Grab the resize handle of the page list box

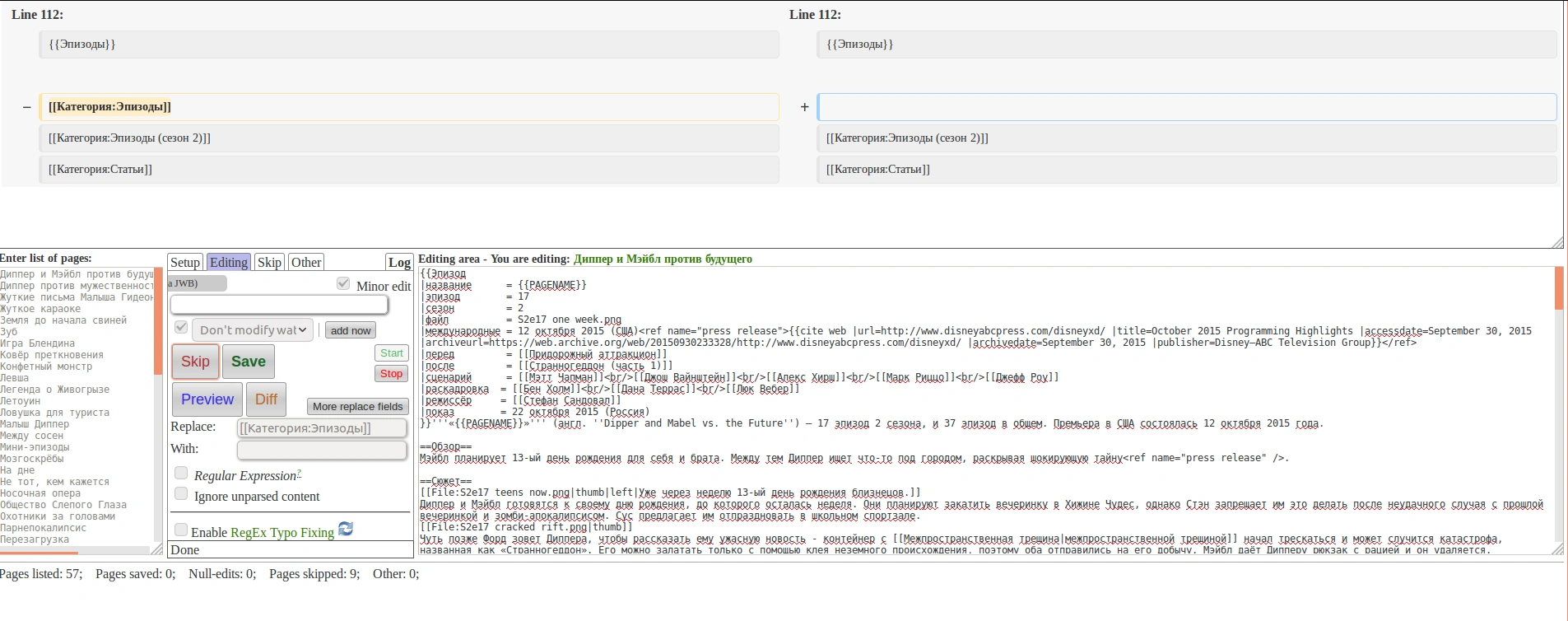[156, 549]
